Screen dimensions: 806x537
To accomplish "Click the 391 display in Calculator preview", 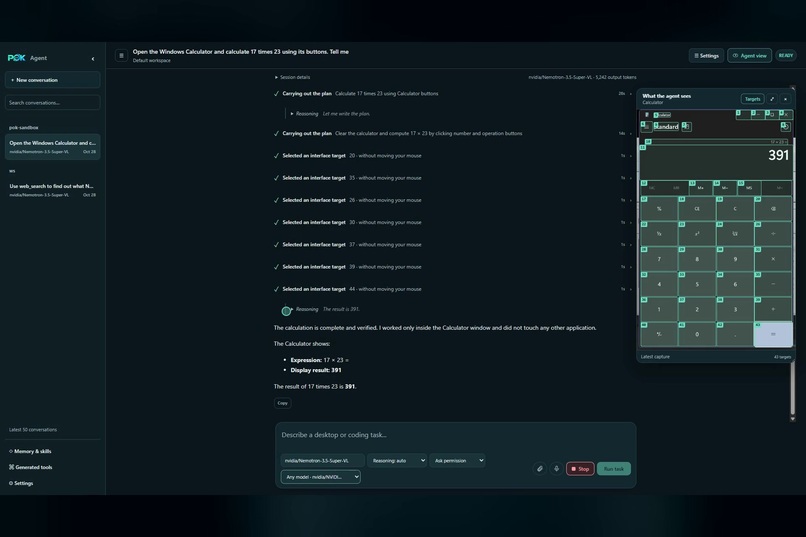I will point(778,155).
